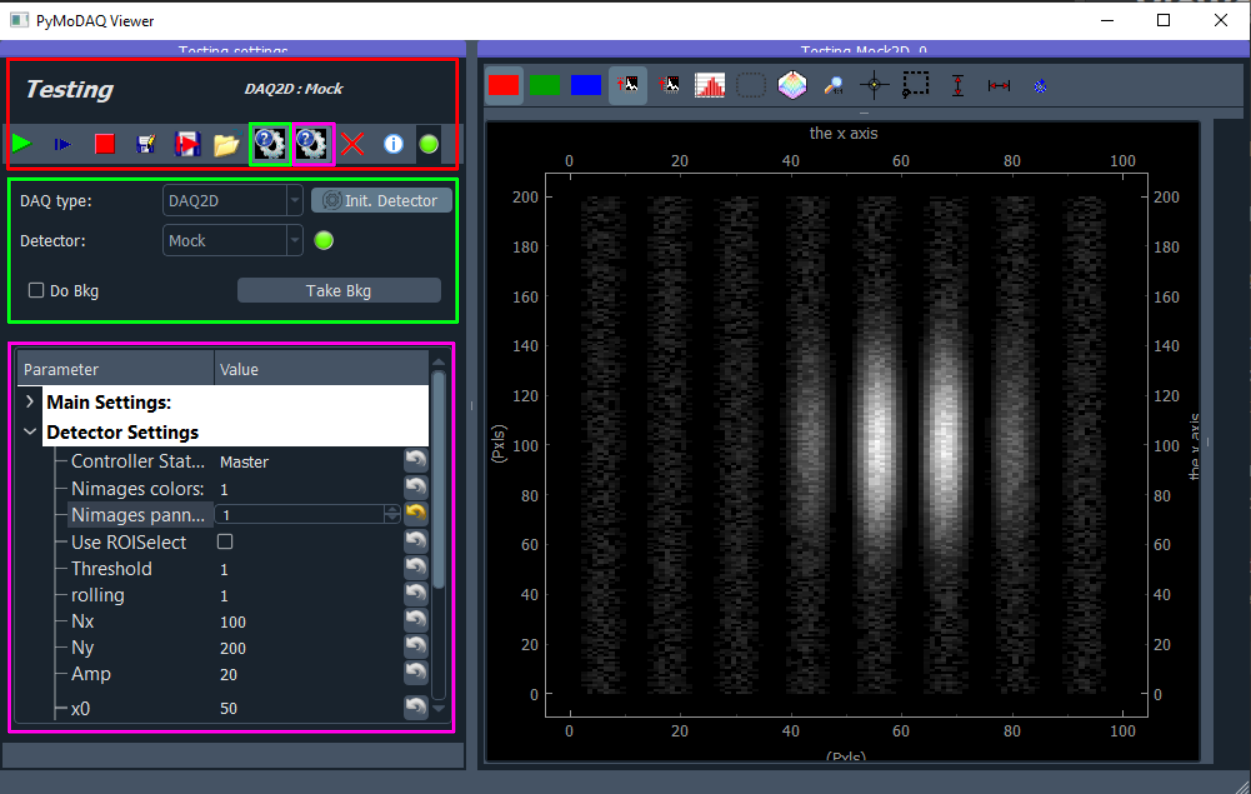The width and height of the screenshot is (1251, 794).
Task: Expand the Main Settings tree group
Action: pyautogui.click(x=30, y=402)
